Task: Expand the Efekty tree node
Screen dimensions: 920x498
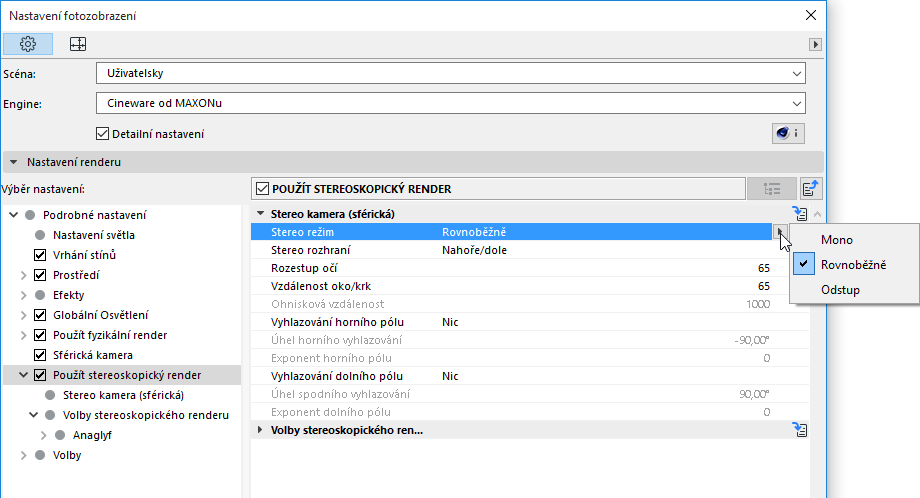Action: 23,295
